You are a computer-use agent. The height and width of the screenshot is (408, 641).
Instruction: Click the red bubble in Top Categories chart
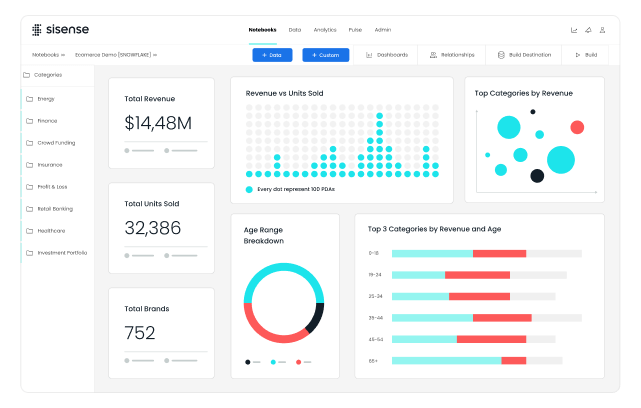(577, 127)
